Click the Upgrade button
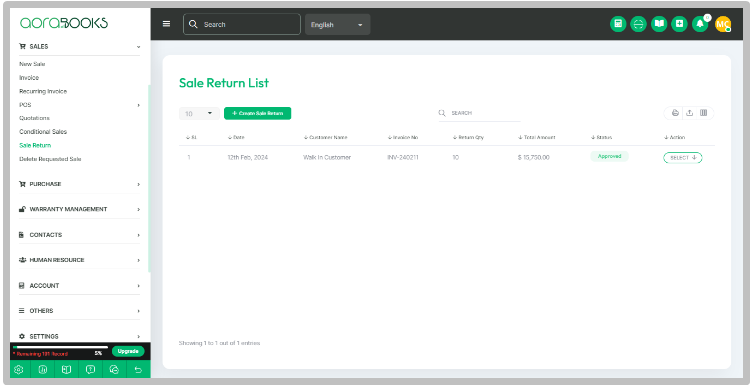Screen dimensions: 750x385 [x=128, y=352]
